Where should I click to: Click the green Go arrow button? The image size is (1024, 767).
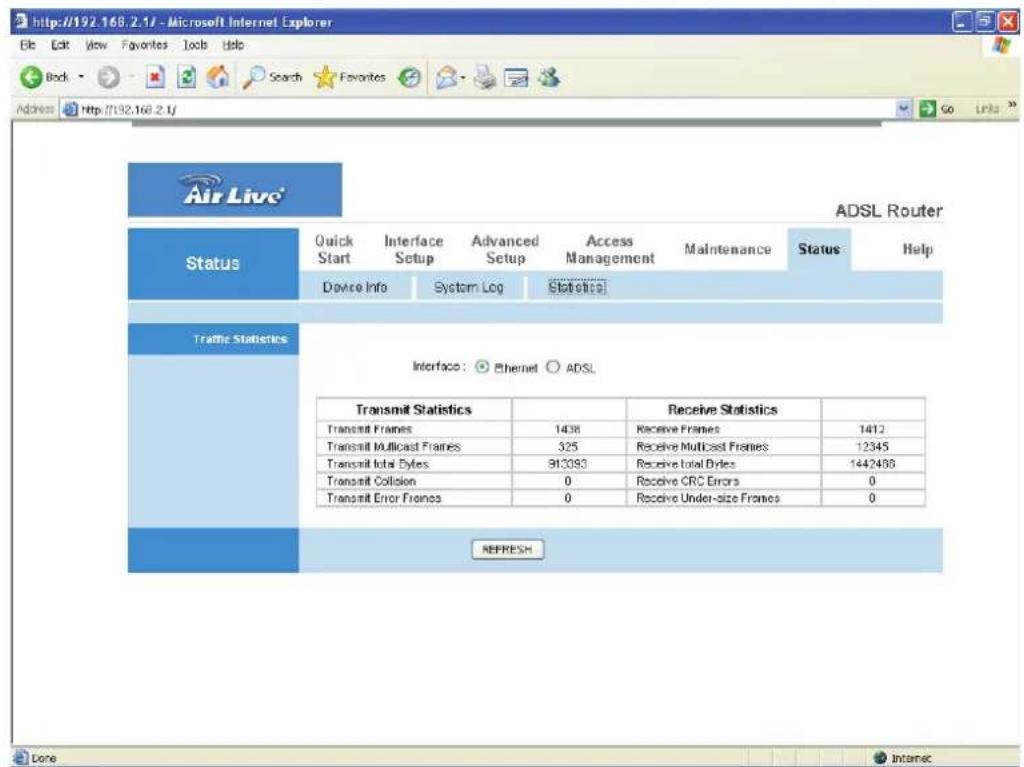927,108
